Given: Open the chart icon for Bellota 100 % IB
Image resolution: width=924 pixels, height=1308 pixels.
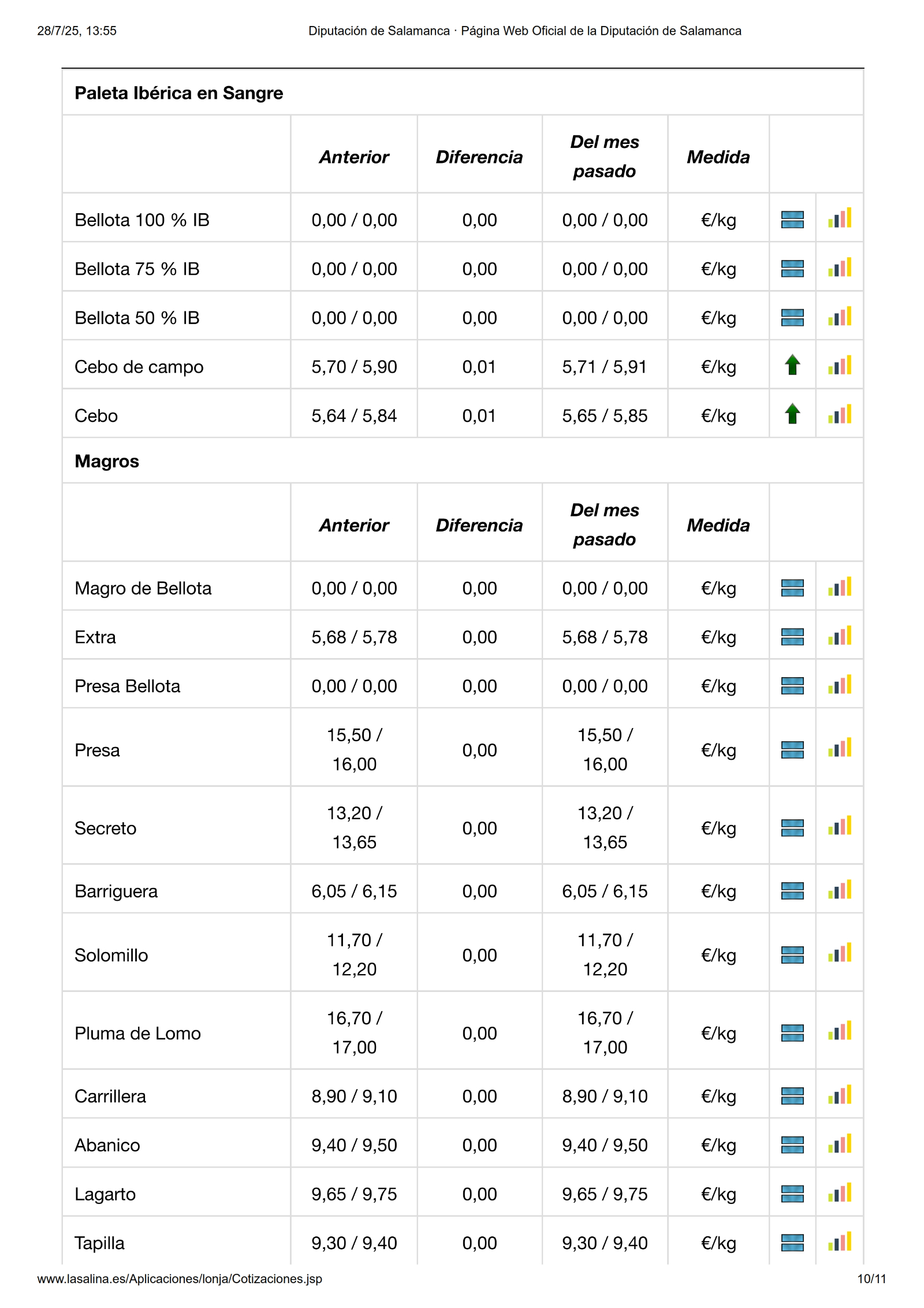Looking at the screenshot, I should [x=839, y=218].
